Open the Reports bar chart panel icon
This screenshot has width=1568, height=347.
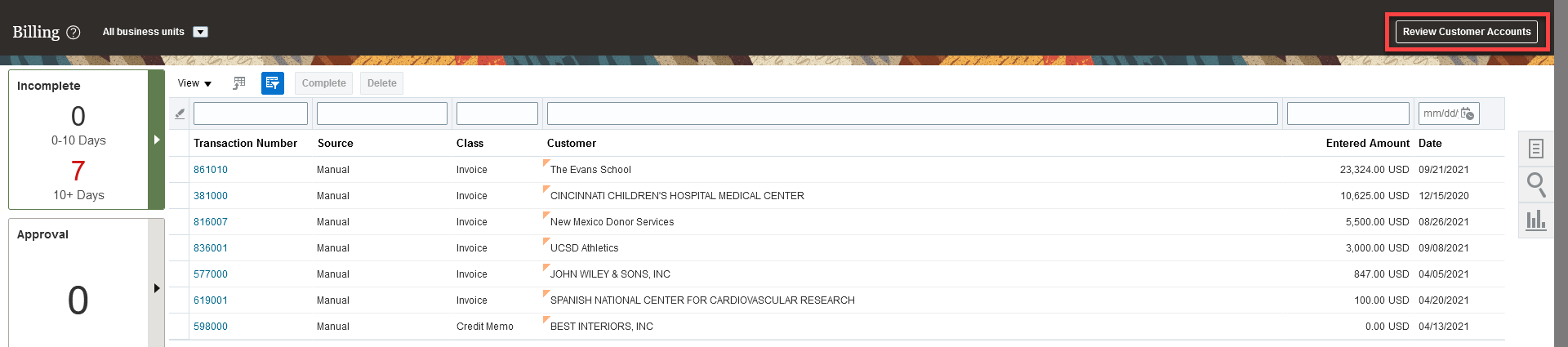(x=1536, y=220)
